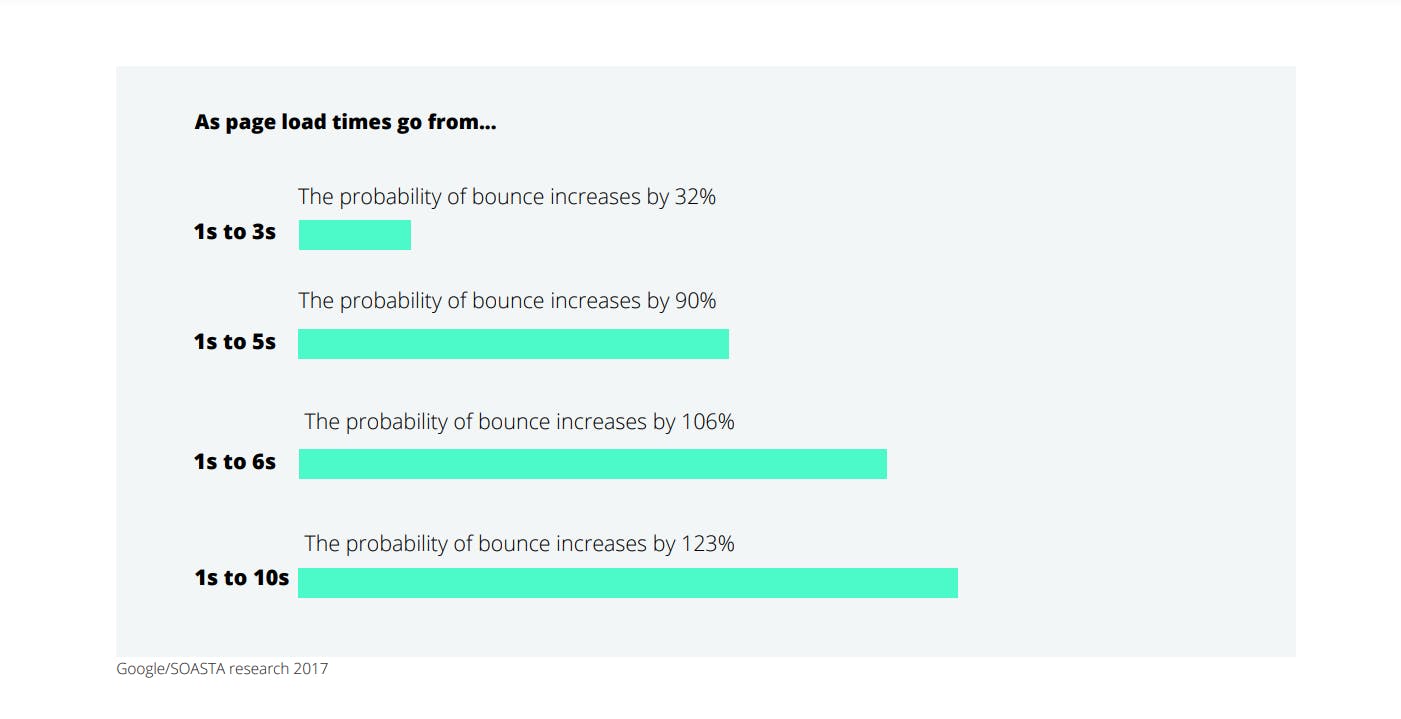This screenshot has width=1401, height=719.
Task: Click the green bar beside "1s to 5s"
Action: [513, 343]
